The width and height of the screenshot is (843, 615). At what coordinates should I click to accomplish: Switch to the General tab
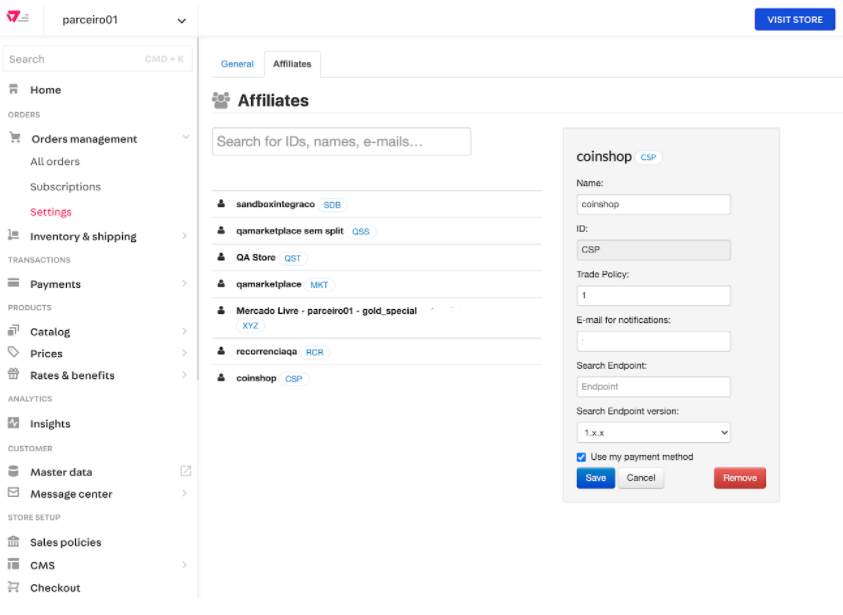tap(237, 64)
